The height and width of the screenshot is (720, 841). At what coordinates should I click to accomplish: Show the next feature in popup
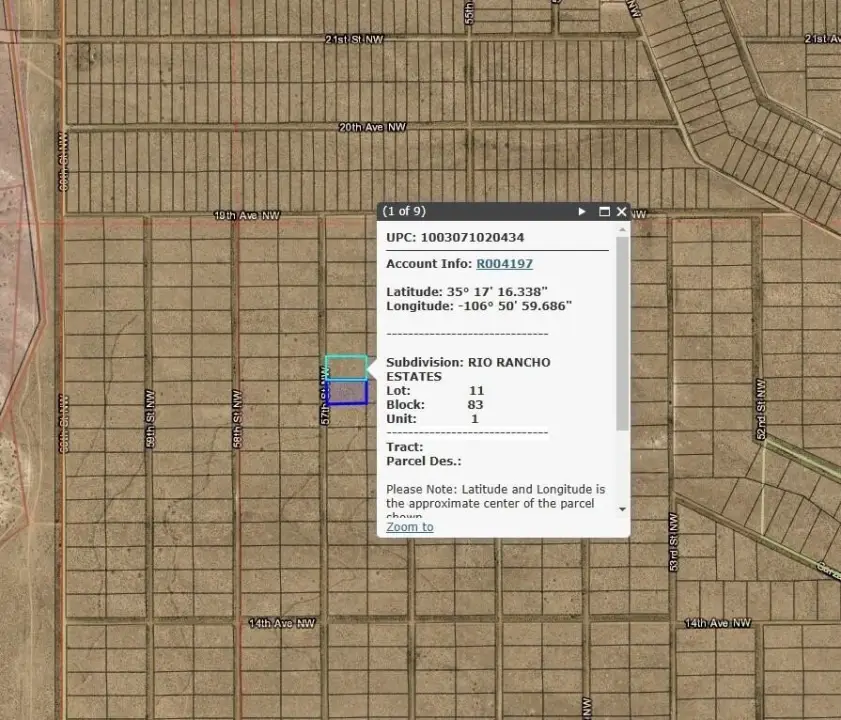point(582,212)
